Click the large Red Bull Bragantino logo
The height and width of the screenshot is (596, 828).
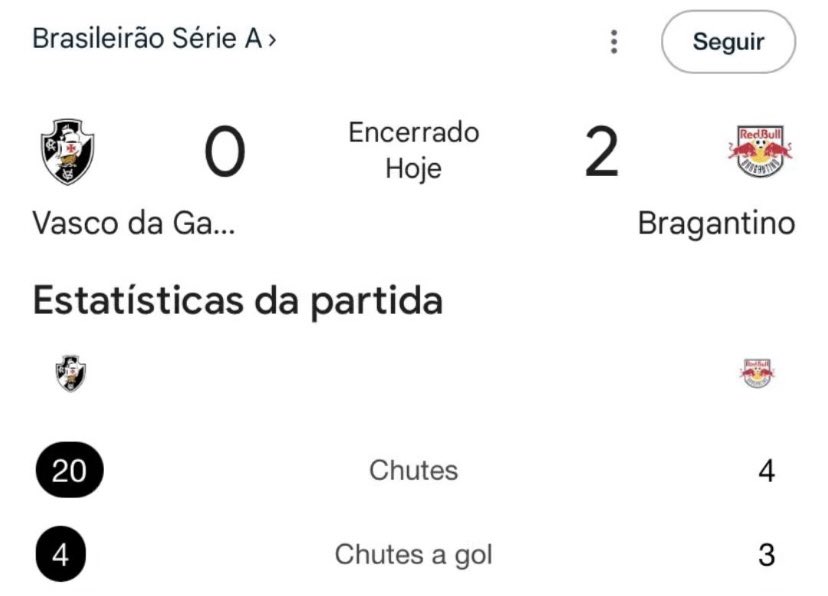tap(759, 152)
